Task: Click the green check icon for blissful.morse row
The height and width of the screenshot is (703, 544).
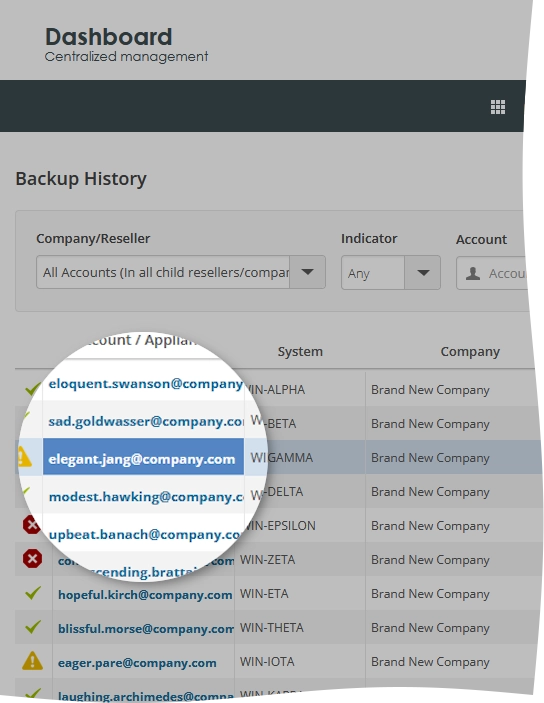Action: [x=33, y=627]
